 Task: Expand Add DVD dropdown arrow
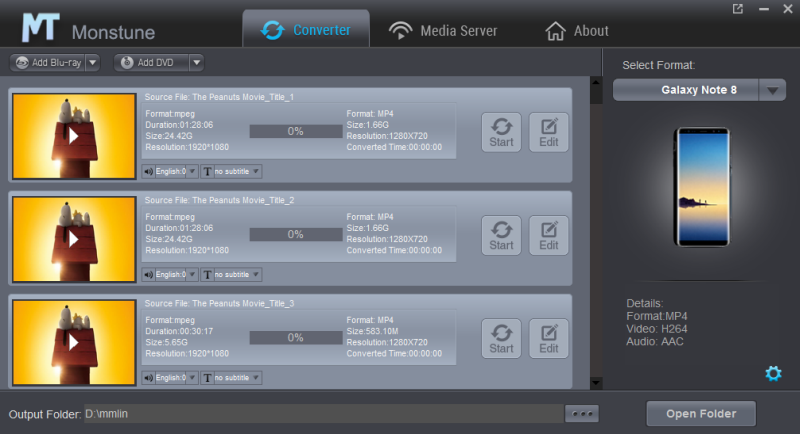point(196,62)
